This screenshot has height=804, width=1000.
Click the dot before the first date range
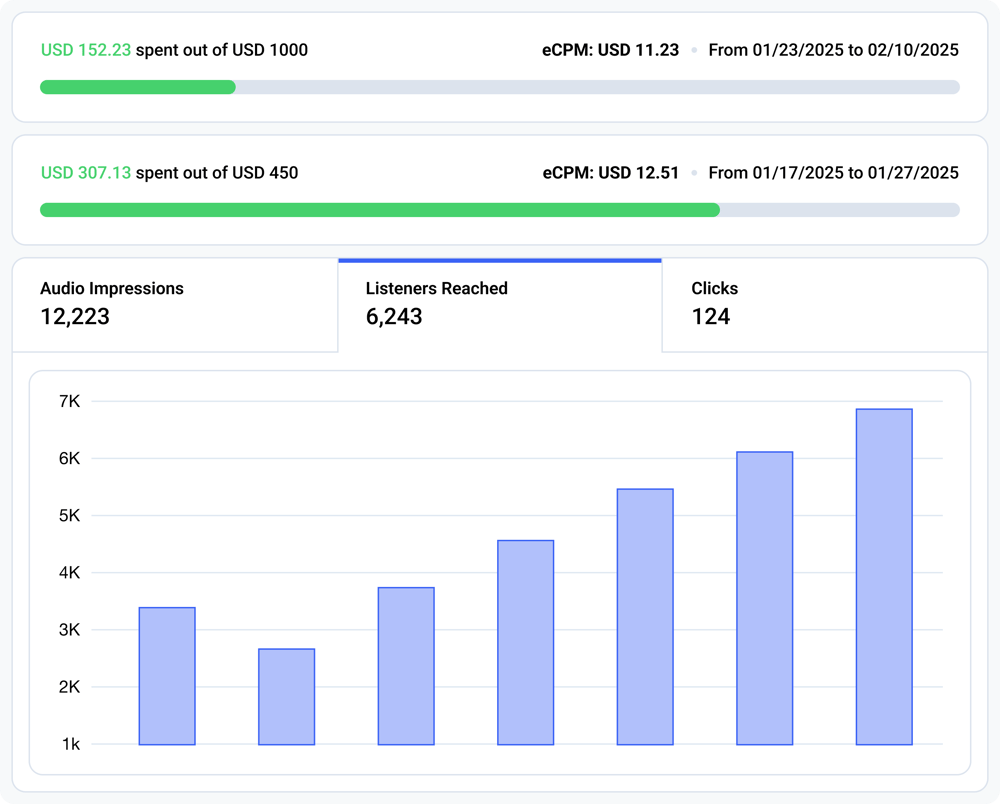coord(694,50)
